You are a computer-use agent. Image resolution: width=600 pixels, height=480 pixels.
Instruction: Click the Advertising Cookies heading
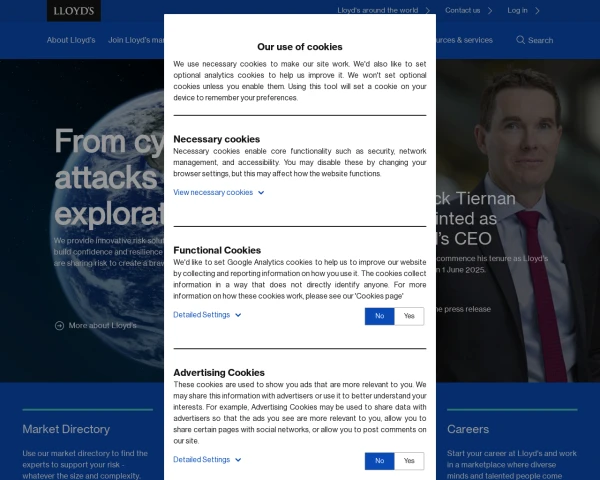point(219,372)
